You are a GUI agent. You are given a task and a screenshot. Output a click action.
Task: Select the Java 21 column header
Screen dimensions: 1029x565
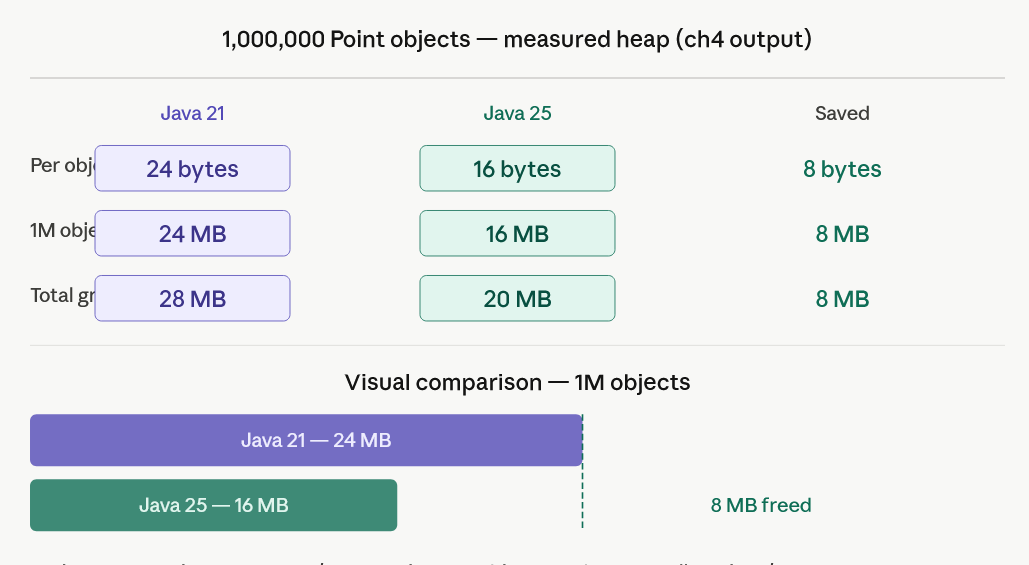(x=192, y=114)
